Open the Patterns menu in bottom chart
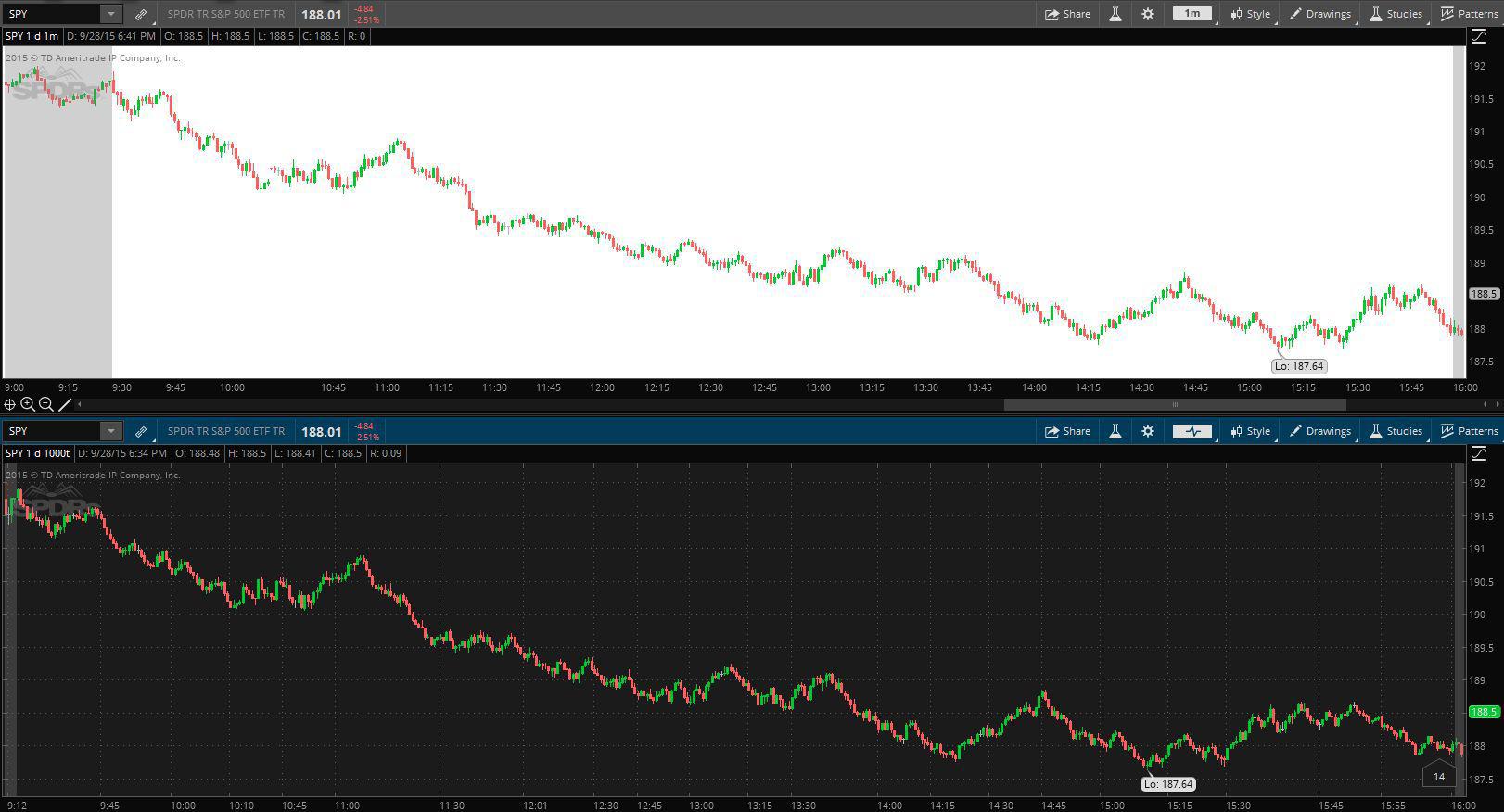This screenshot has width=1504, height=812. [1470, 431]
